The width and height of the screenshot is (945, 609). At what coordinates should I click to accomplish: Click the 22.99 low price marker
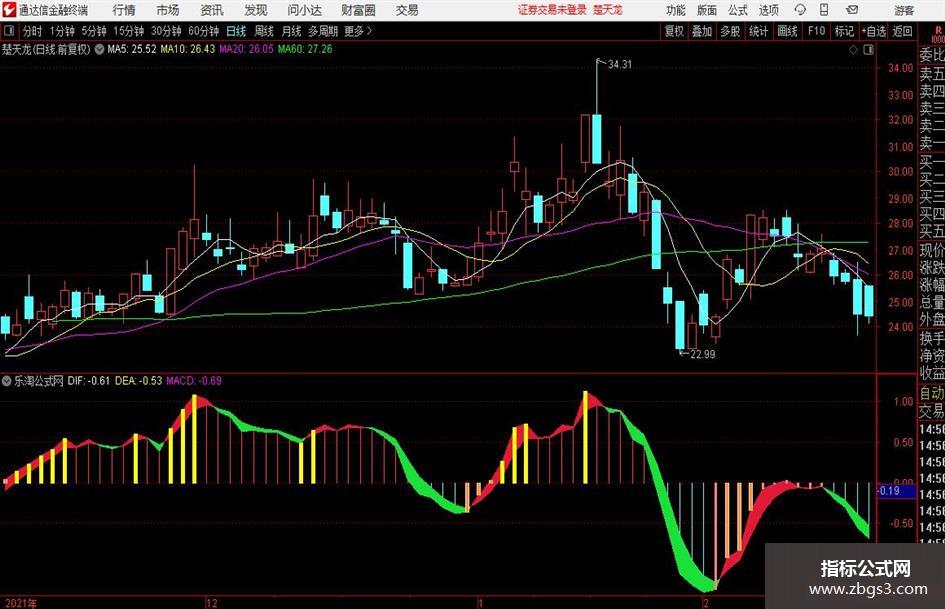pyautogui.click(x=703, y=355)
